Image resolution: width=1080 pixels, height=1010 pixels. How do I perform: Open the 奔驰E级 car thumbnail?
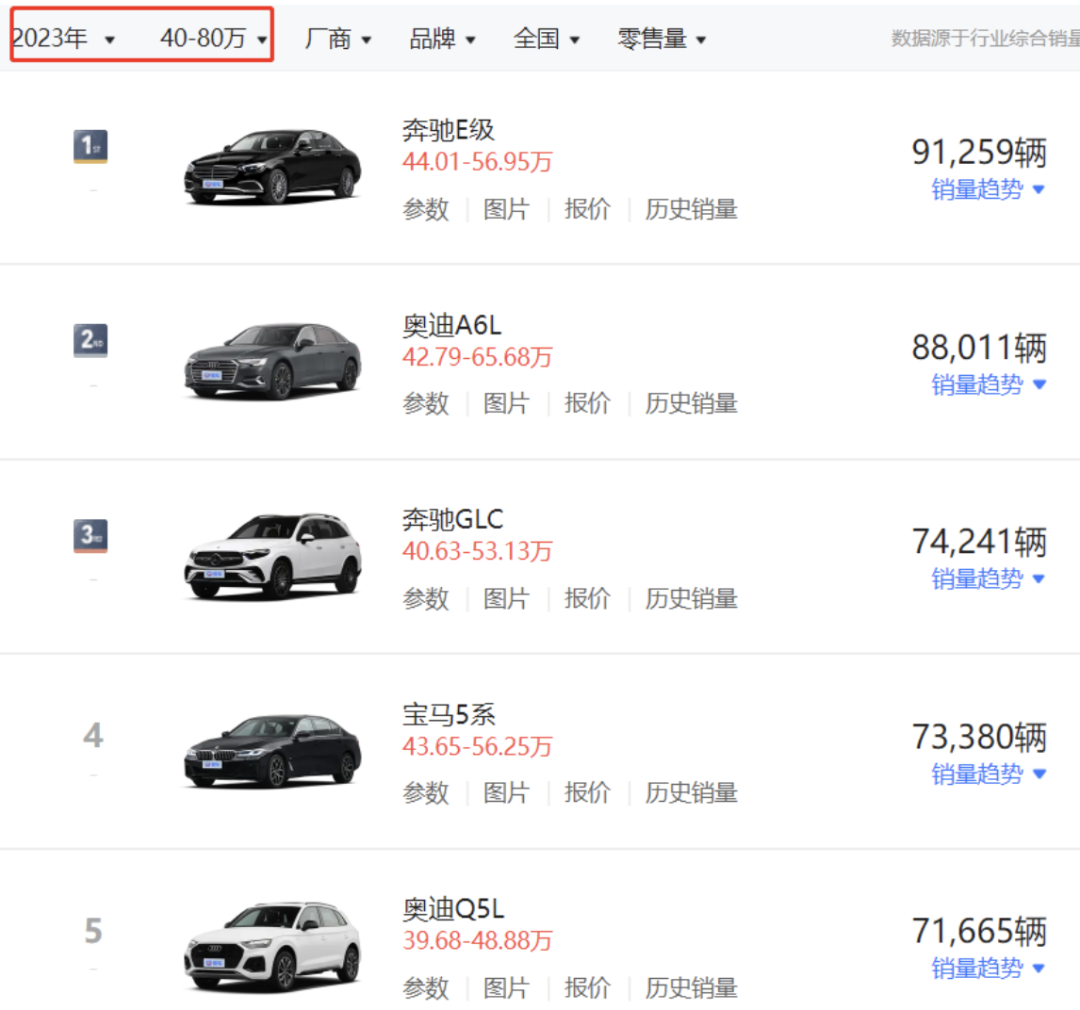(x=272, y=166)
